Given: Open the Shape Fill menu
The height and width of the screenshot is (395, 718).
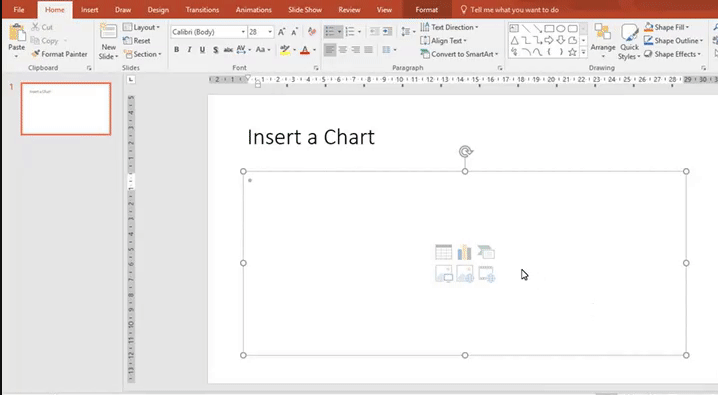Looking at the screenshot, I should tap(666, 27).
